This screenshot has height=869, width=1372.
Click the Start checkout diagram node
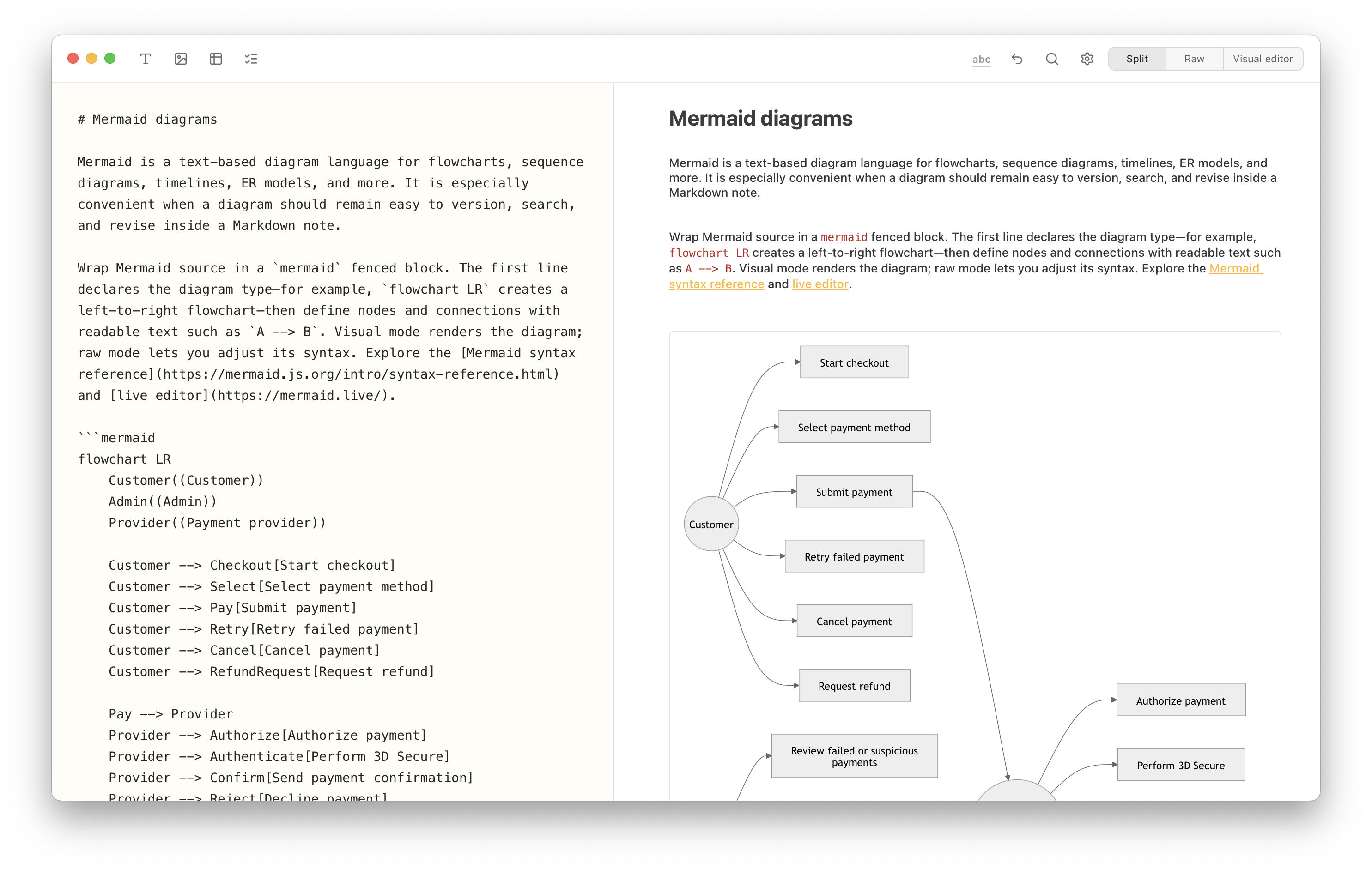(854, 362)
